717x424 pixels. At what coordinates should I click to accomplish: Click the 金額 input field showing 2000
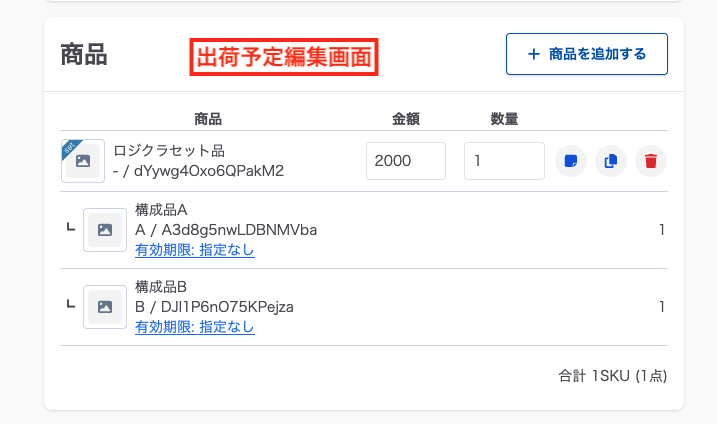pyautogui.click(x=405, y=161)
